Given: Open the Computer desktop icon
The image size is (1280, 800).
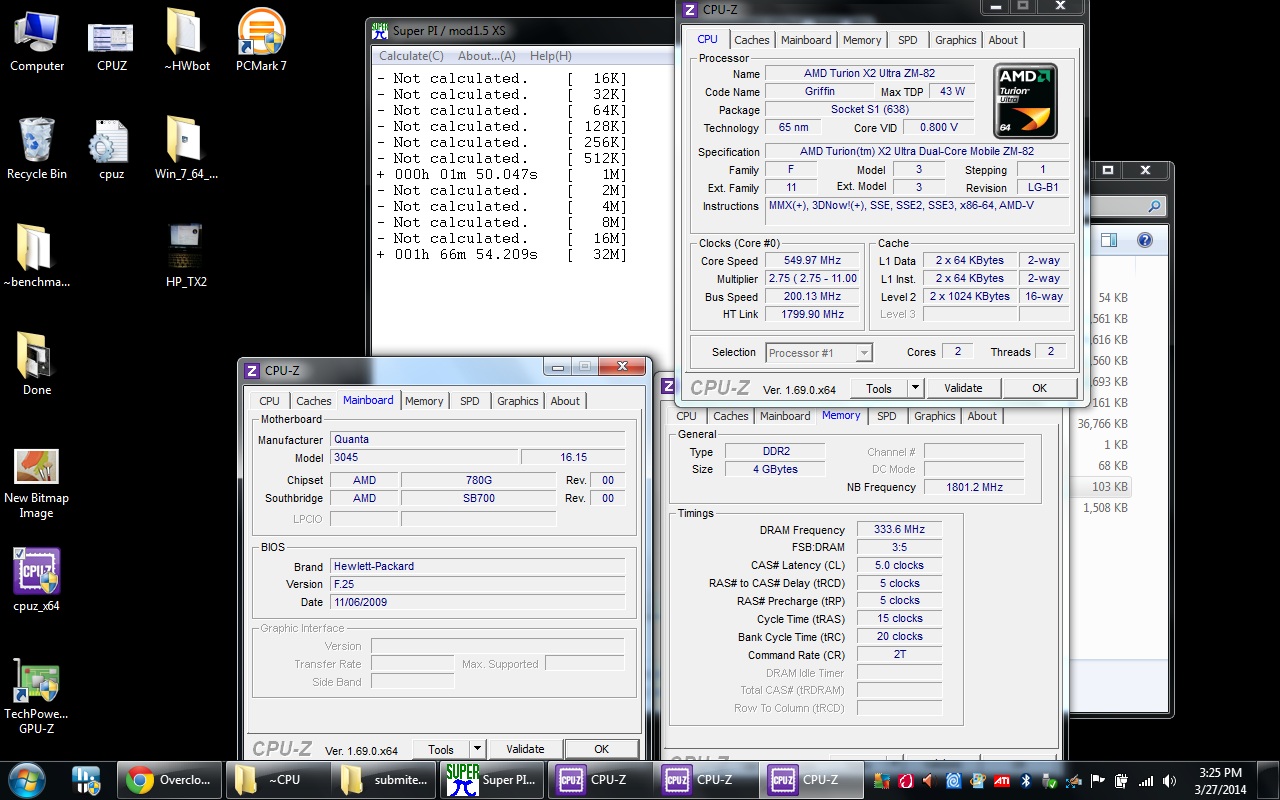Looking at the screenshot, I should point(37,42).
